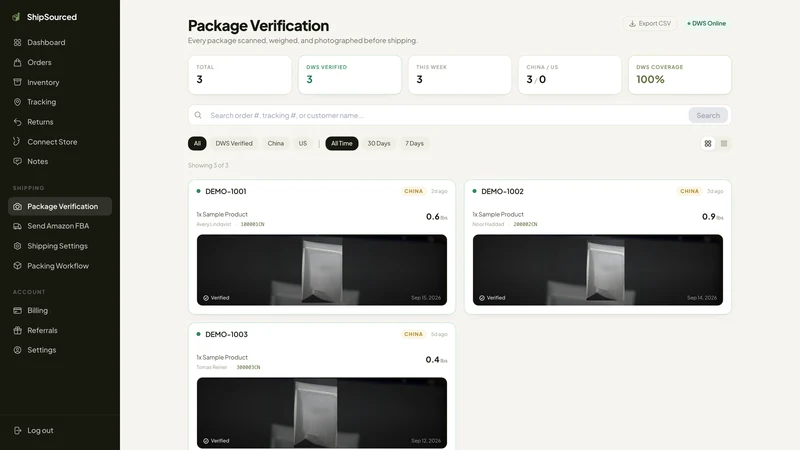Click Export CSV button
The width and height of the screenshot is (800, 450).
pos(649,23)
